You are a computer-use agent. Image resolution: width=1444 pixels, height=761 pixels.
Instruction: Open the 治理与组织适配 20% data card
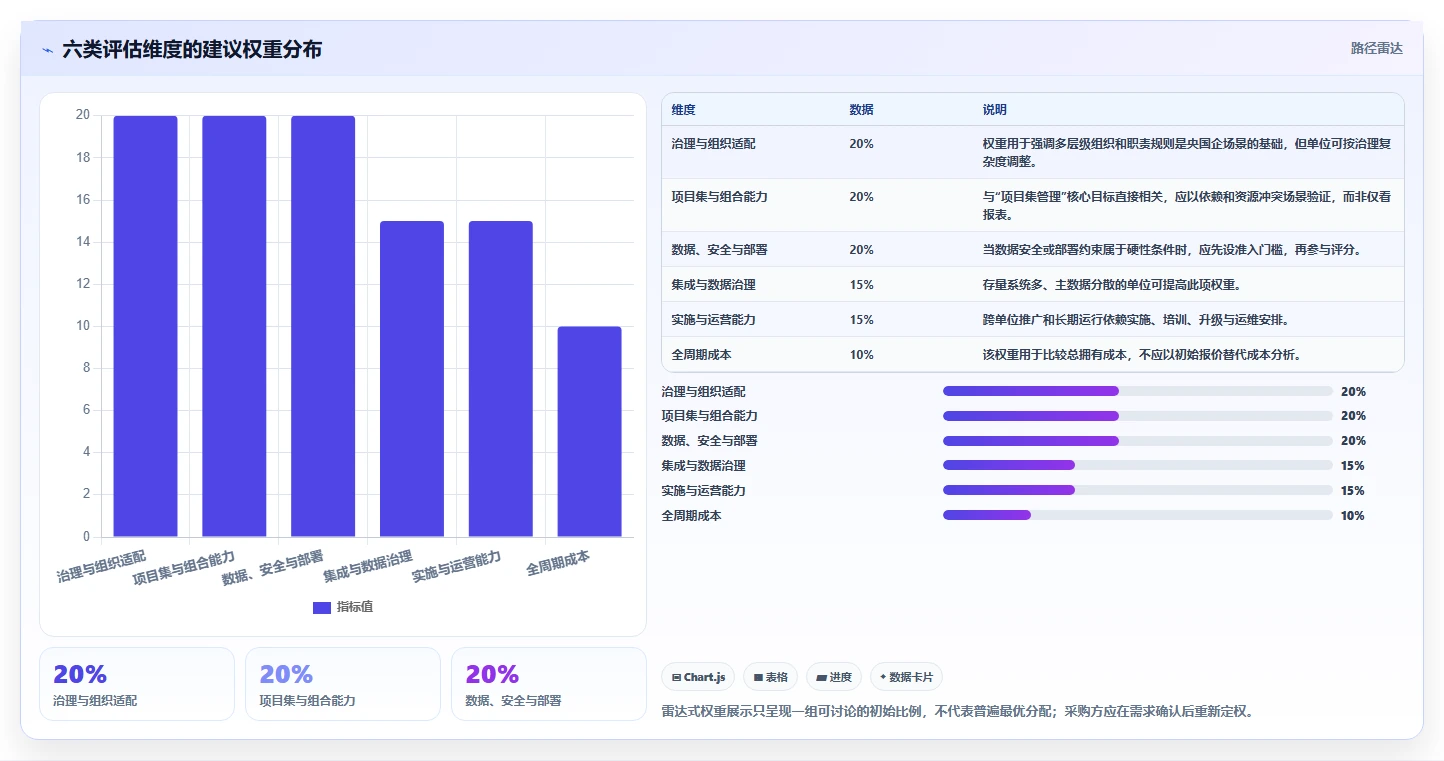point(137,684)
